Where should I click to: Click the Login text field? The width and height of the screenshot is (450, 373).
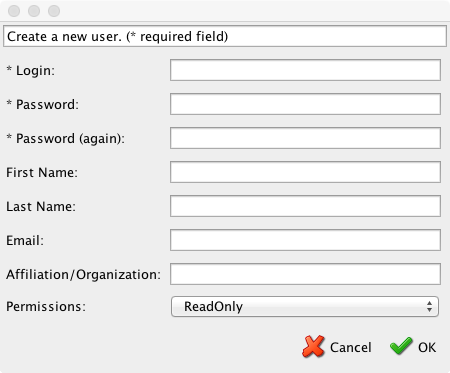click(305, 70)
